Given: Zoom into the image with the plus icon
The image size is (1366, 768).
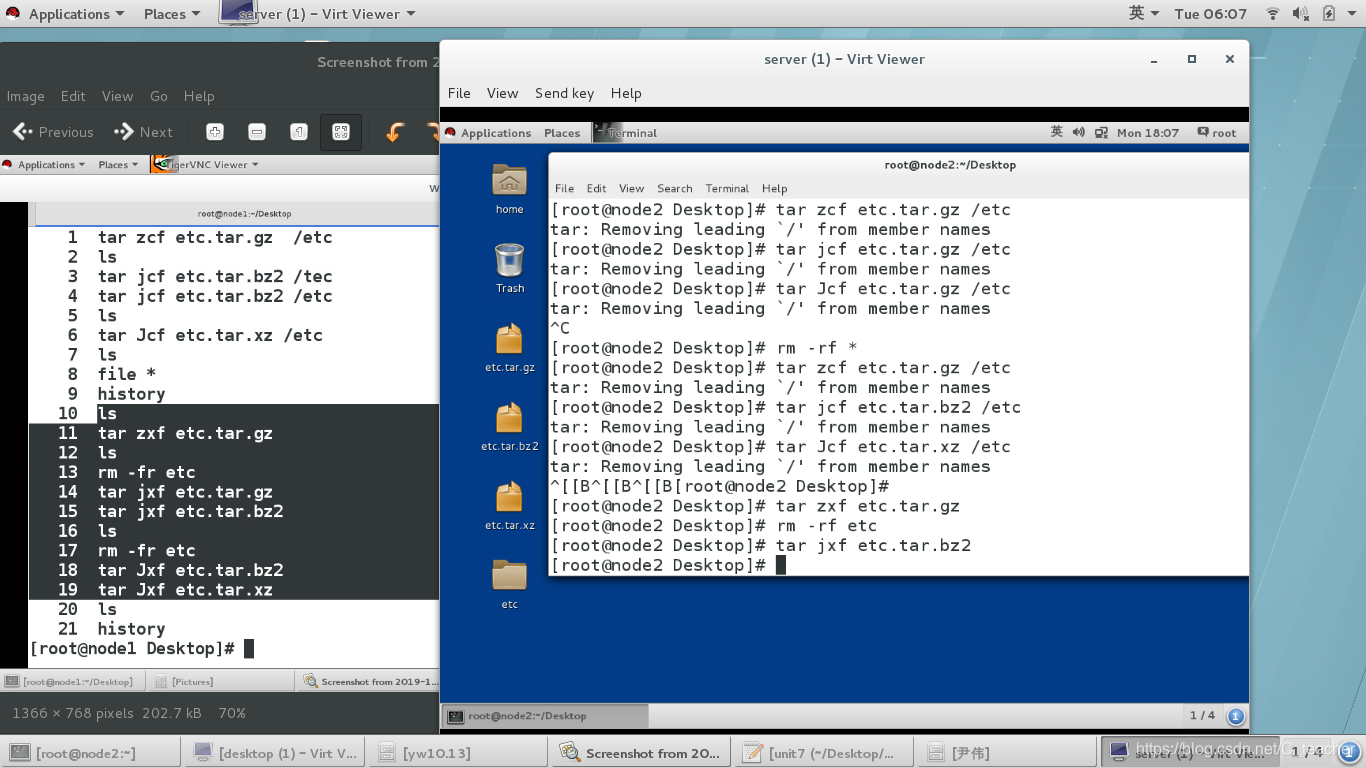Looking at the screenshot, I should [x=215, y=131].
